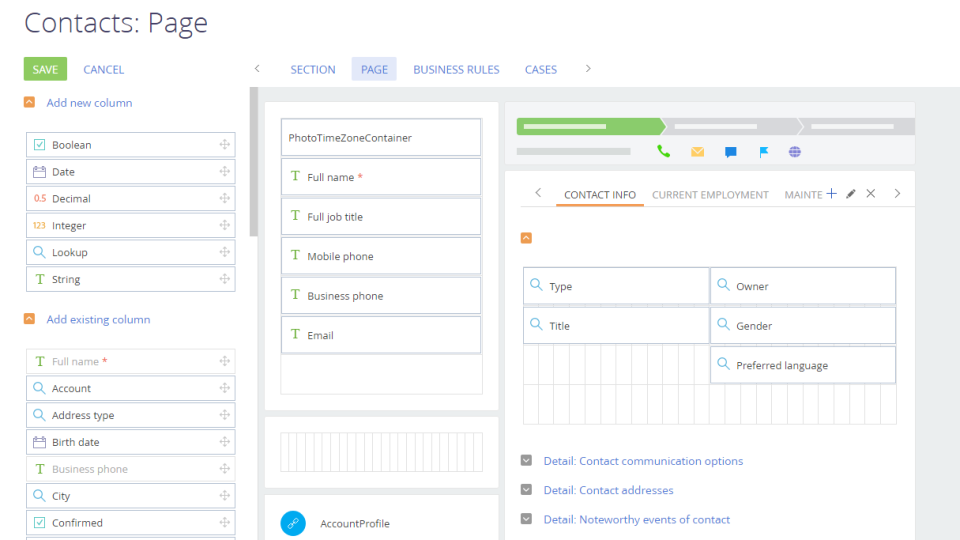Click drag handle of Confirmed column
This screenshot has height=540, width=960.
[x=225, y=523]
